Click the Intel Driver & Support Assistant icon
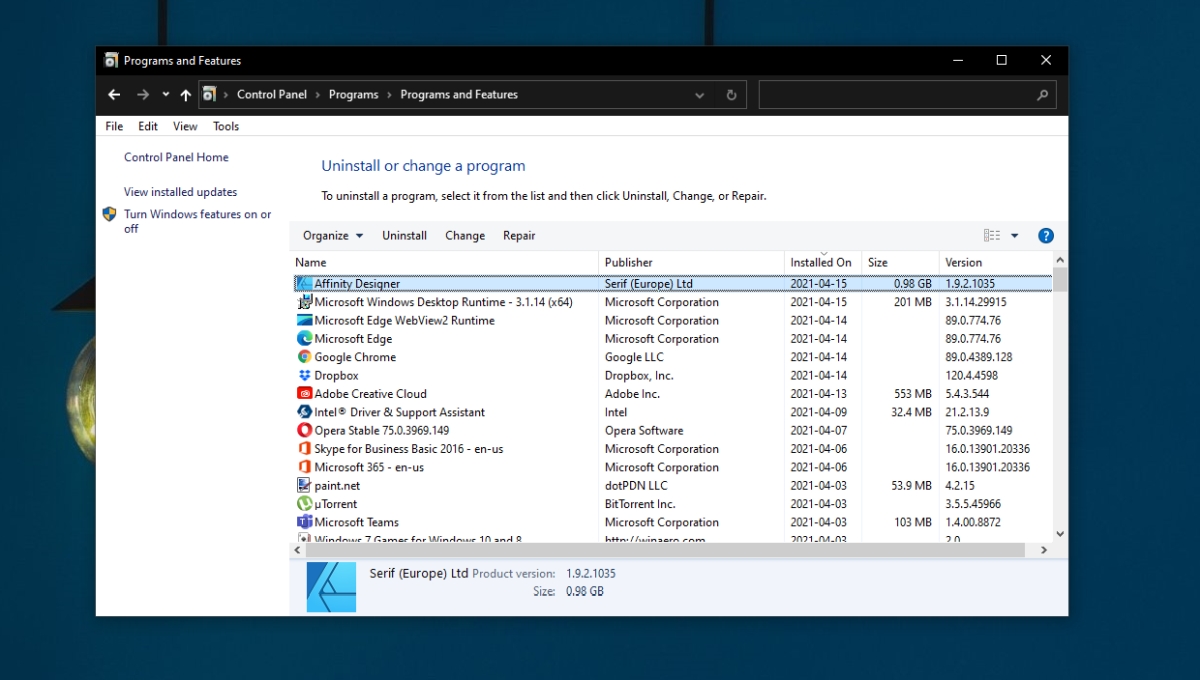This screenshot has height=680, width=1200. (x=305, y=412)
